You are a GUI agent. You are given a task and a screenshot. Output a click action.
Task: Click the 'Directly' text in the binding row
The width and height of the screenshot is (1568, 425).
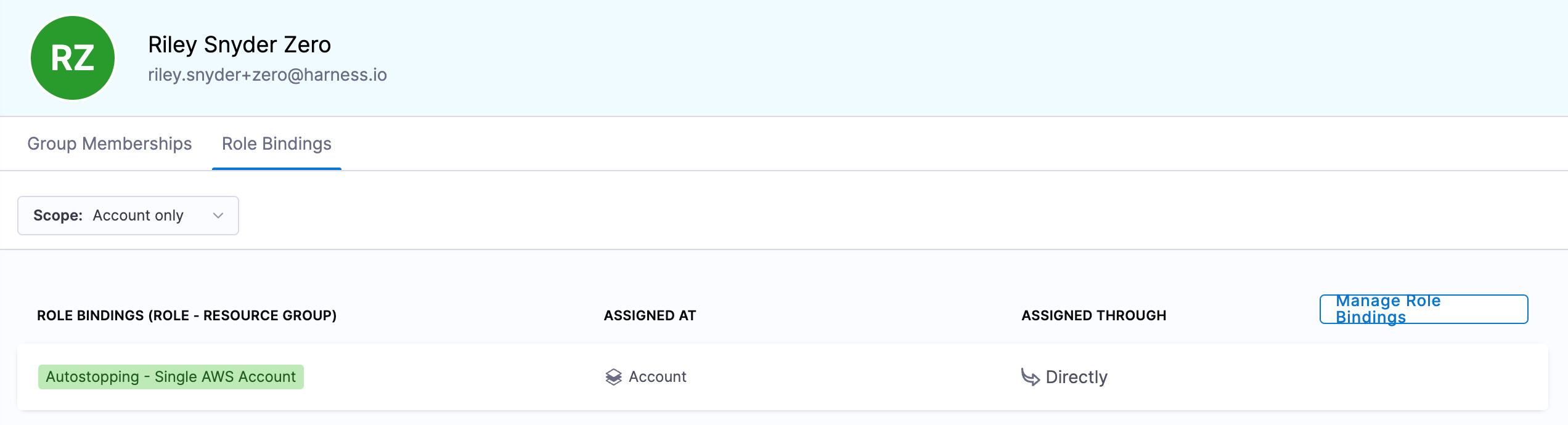coord(1076,377)
